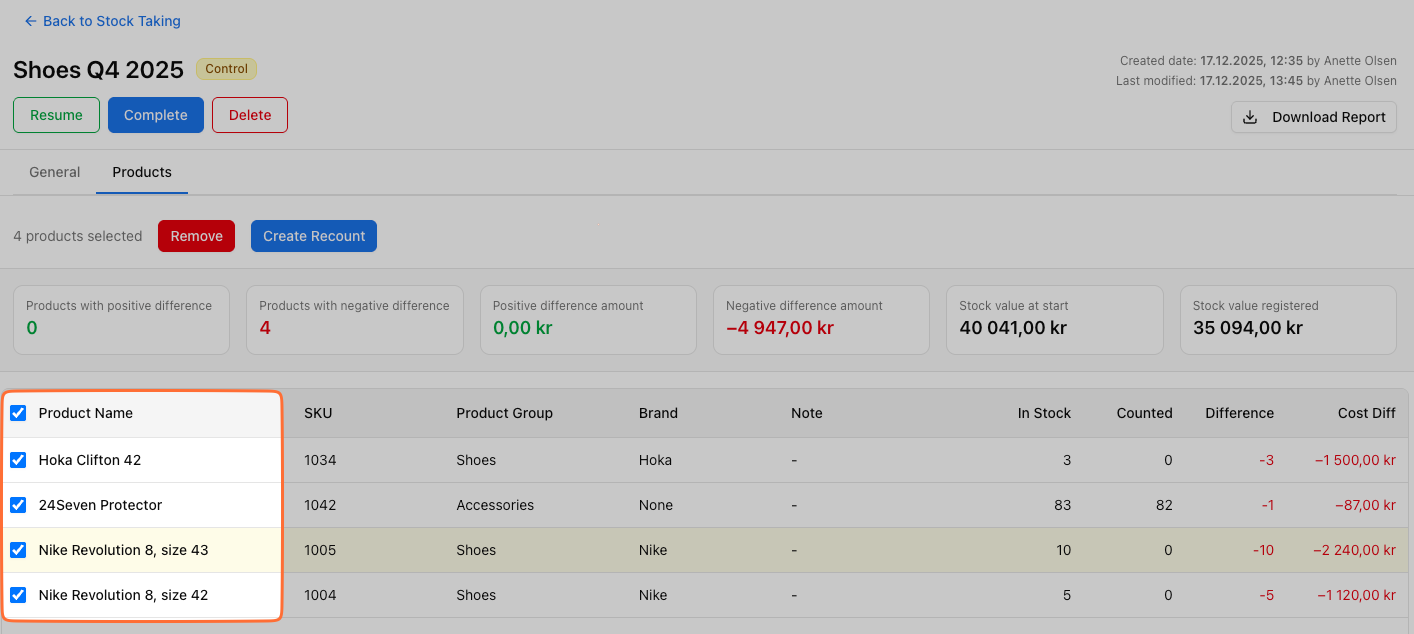The width and height of the screenshot is (1414, 634).
Task: Remove the selected products
Action: (196, 236)
